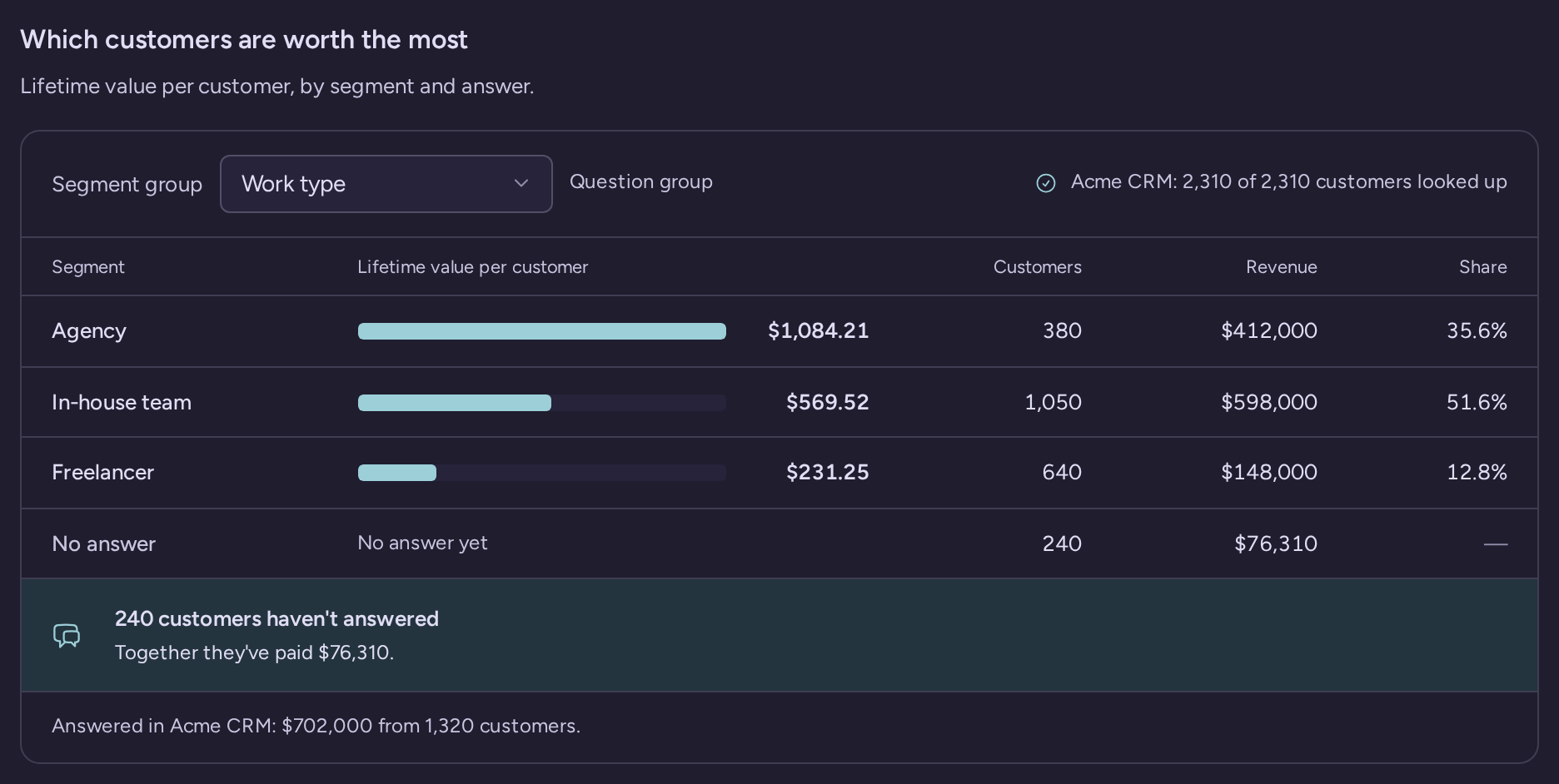The image size is (1559, 784).
Task: Click the $148,000 revenue value
Action: pos(1269,473)
